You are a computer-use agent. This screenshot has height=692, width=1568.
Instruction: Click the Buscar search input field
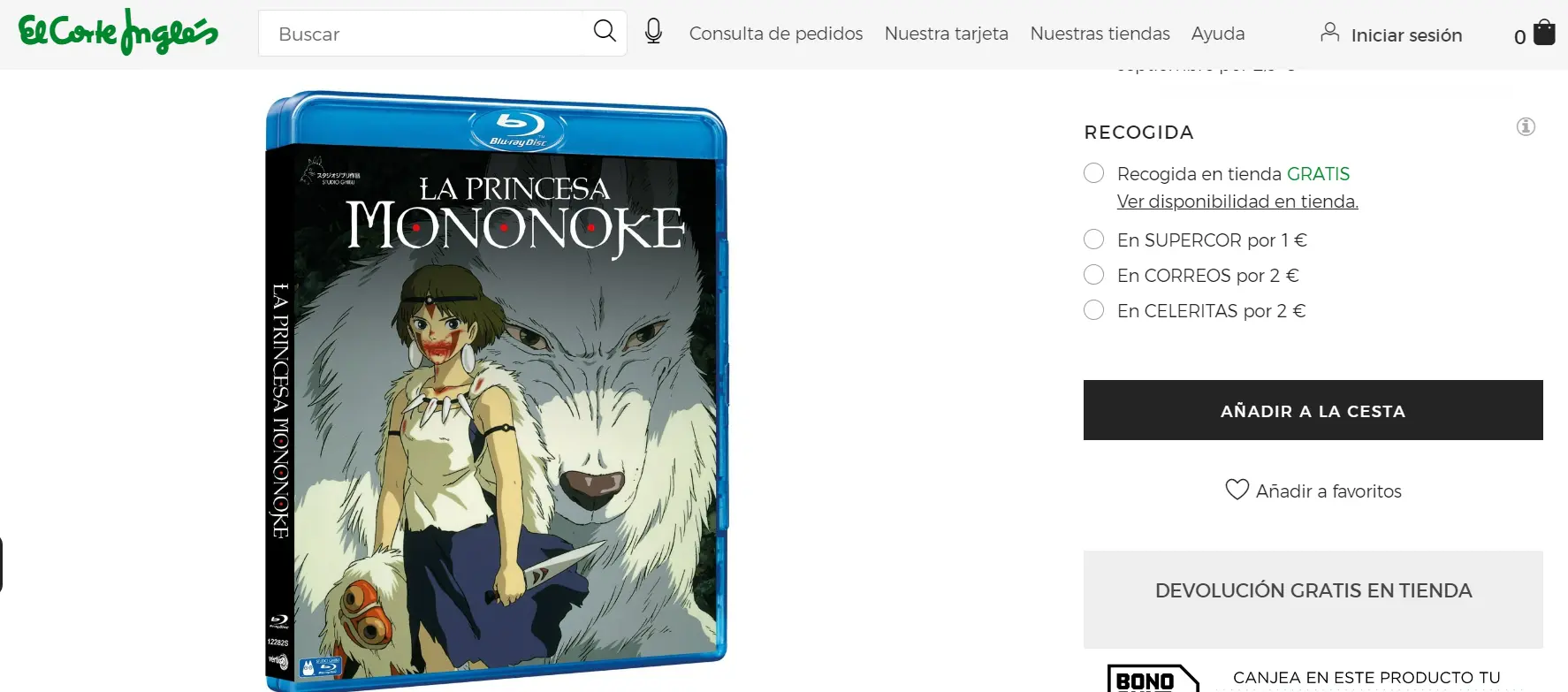(424, 34)
